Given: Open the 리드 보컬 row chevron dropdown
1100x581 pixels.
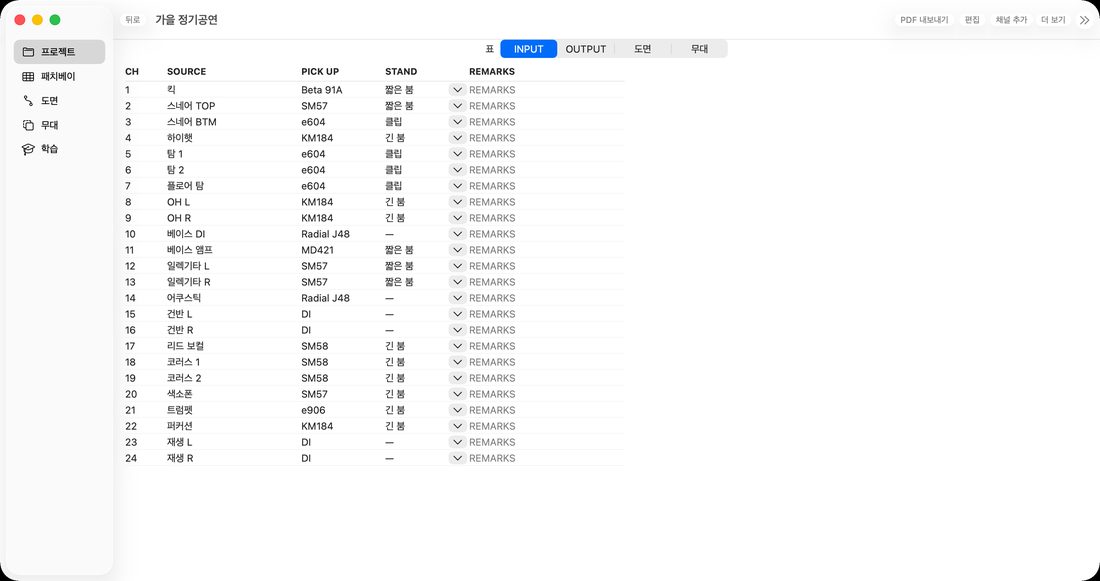Looking at the screenshot, I should click(x=457, y=346).
